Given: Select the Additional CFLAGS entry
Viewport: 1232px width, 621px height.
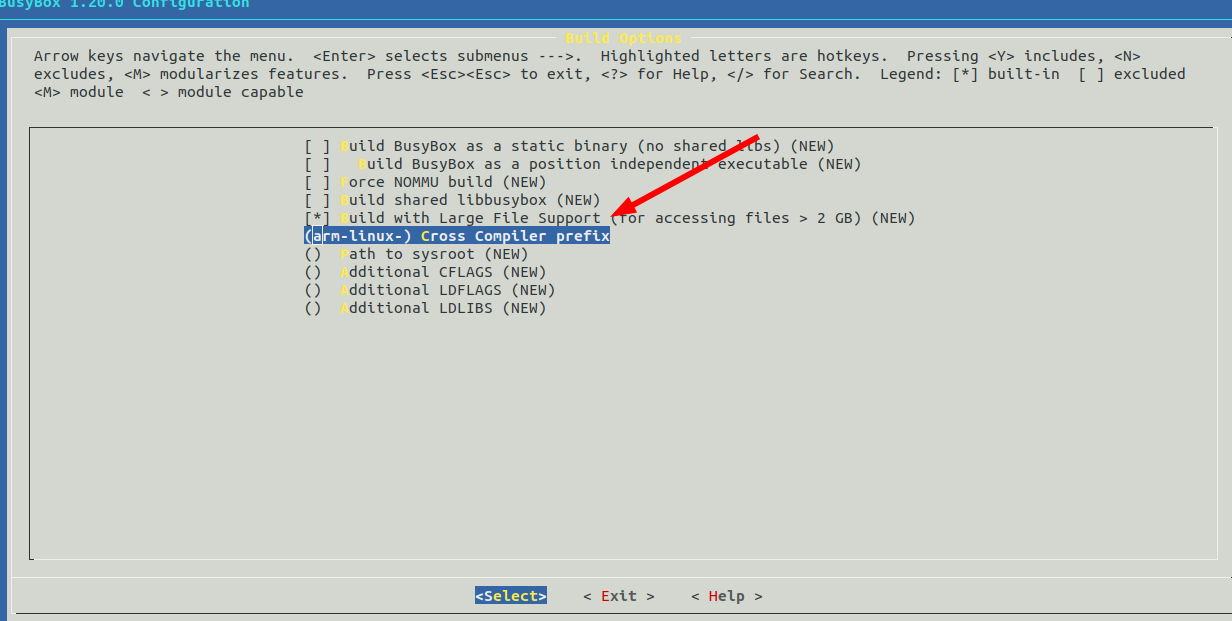Looking at the screenshot, I should [425, 272].
